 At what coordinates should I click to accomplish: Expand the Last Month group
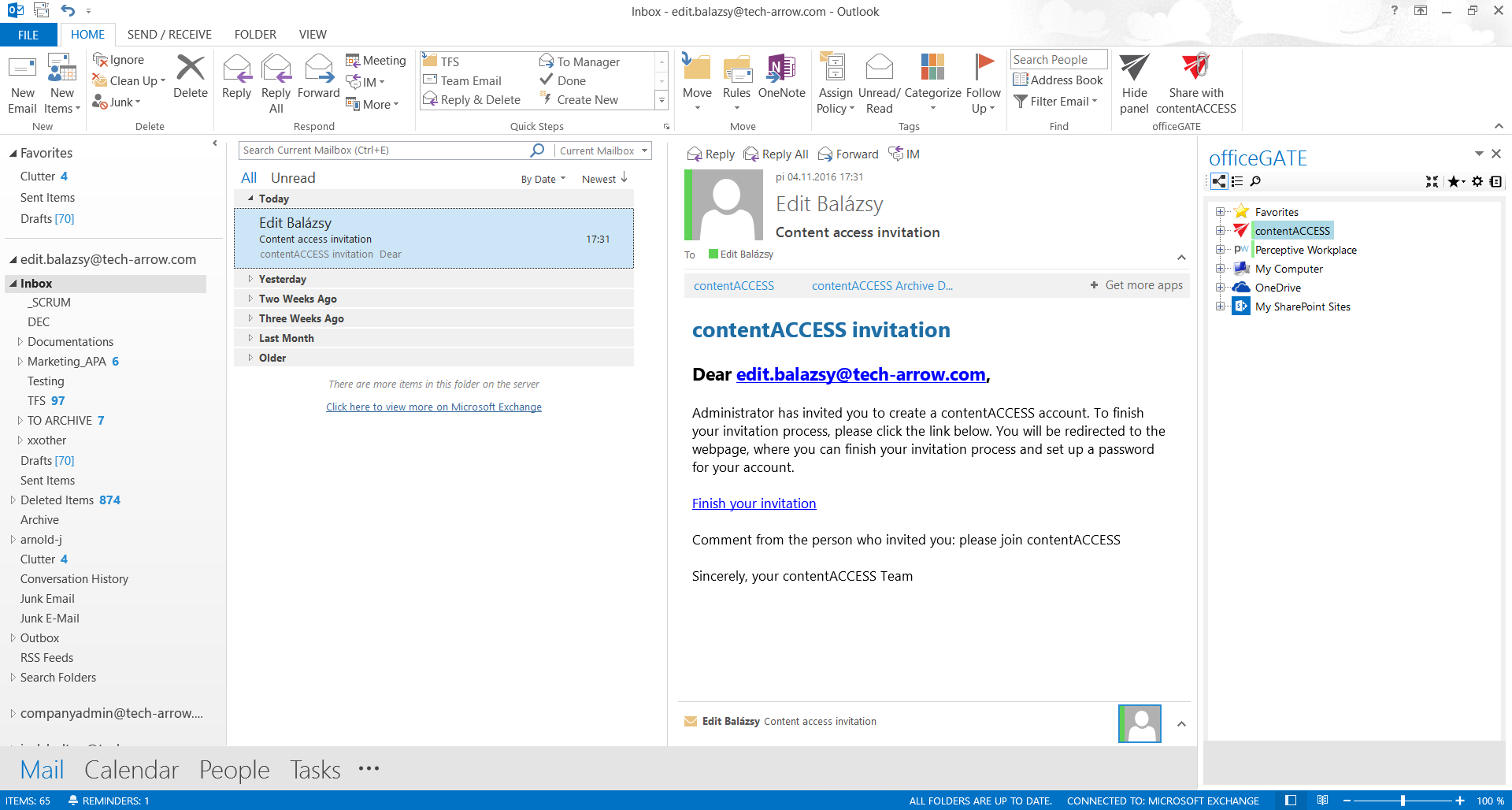click(x=250, y=338)
